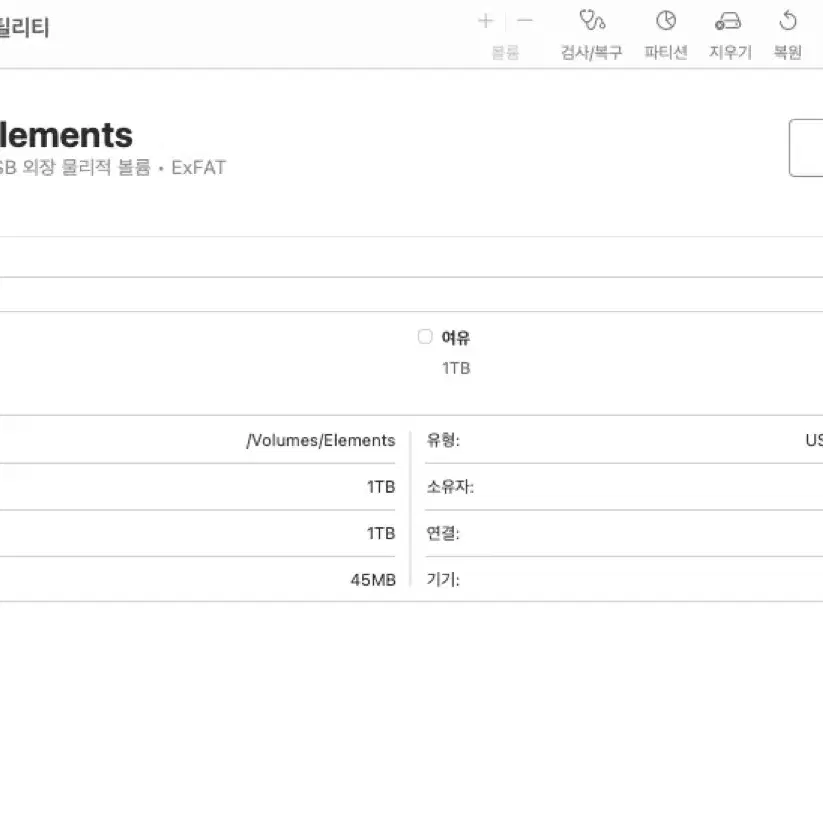The height and width of the screenshot is (823, 823).
Task: Click the 1TB value under 여유
Action: (x=456, y=368)
